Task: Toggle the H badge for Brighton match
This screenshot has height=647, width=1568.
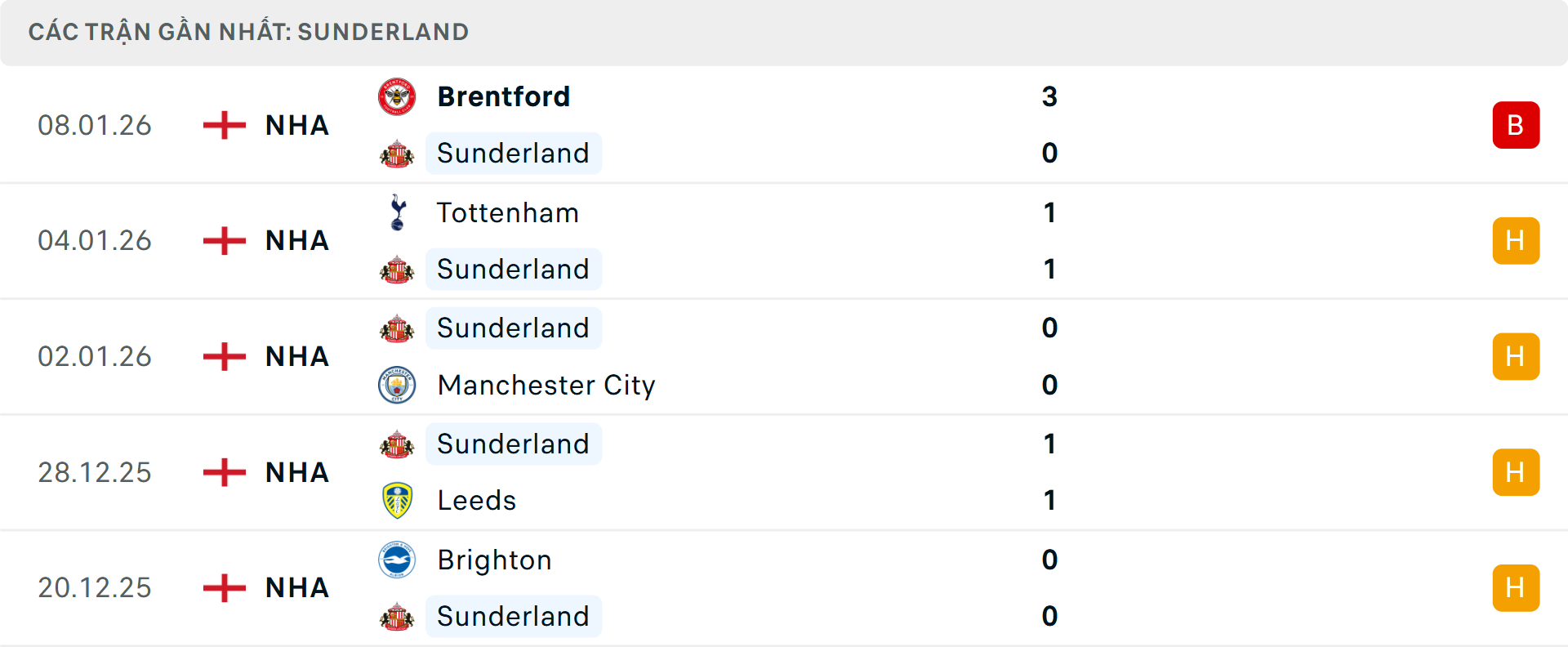Action: click(x=1517, y=587)
